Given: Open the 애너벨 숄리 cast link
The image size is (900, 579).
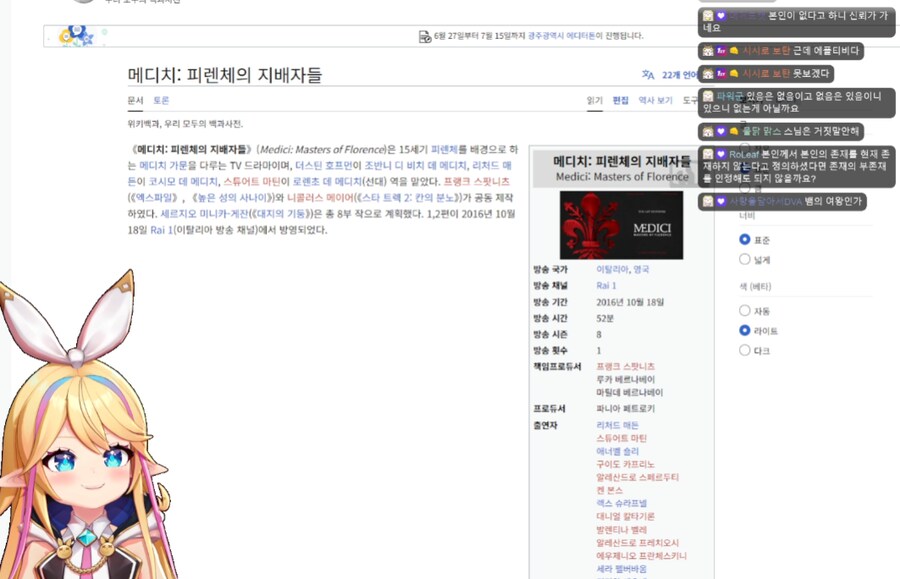Looking at the screenshot, I should (618, 452).
